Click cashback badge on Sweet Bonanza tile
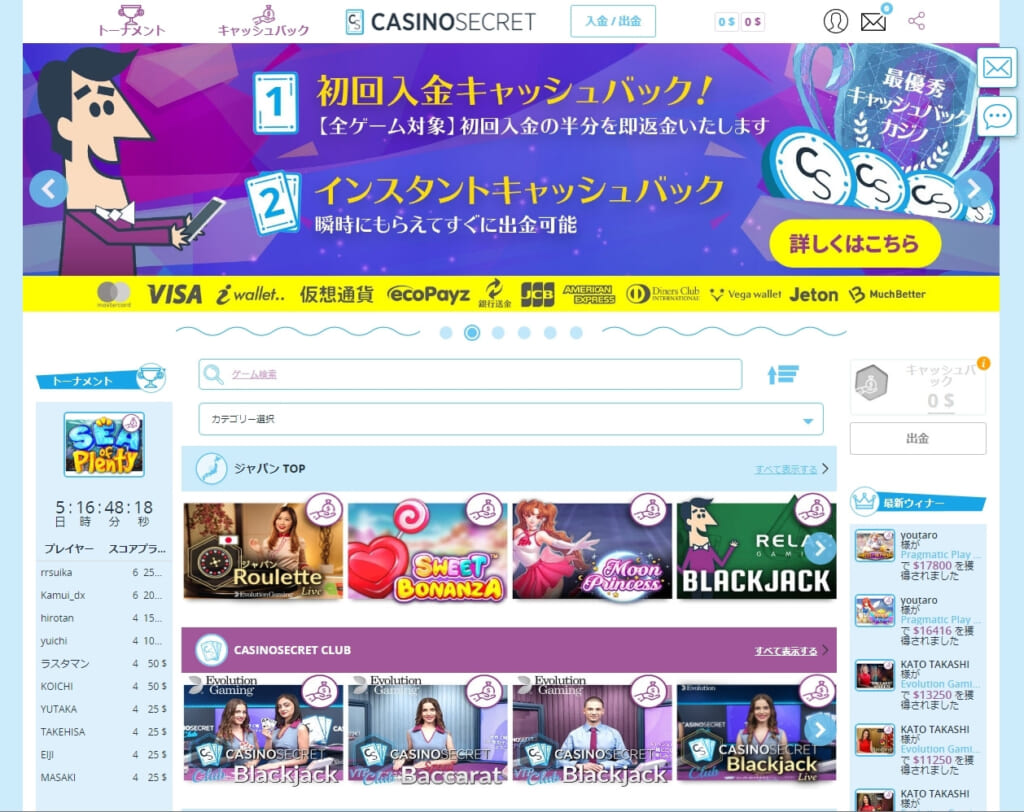Image resolution: width=1024 pixels, height=812 pixels. pyautogui.click(x=485, y=510)
